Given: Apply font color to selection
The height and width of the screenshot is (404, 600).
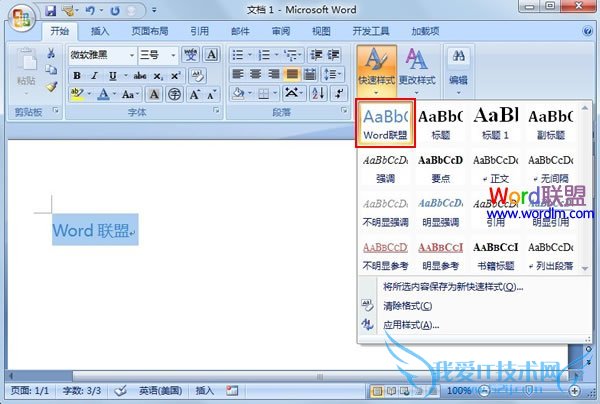Looking at the screenshot, I should coord(103,94).
